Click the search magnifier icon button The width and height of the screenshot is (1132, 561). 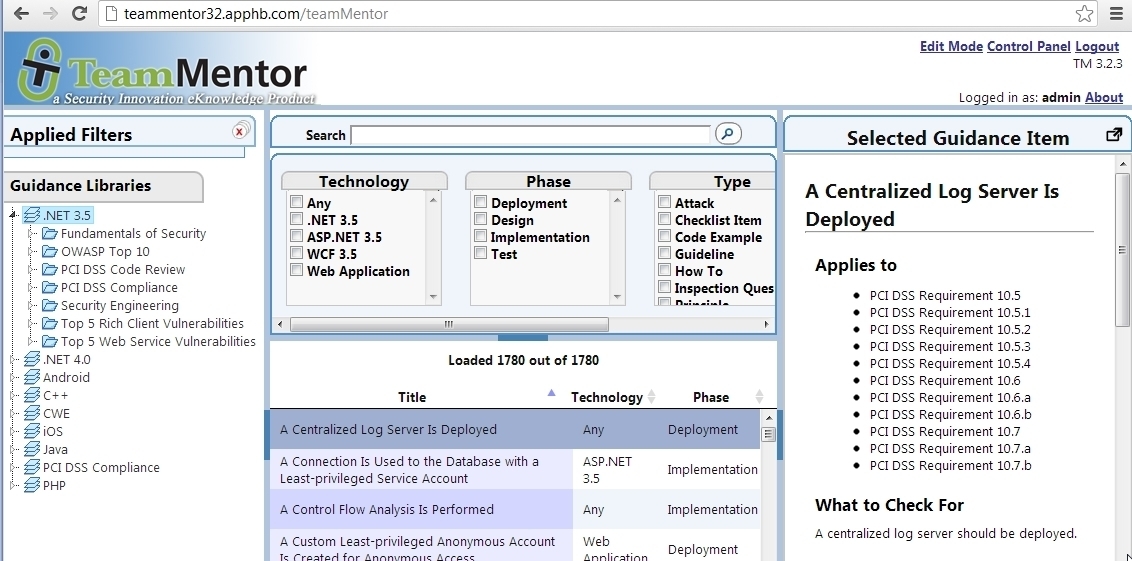coord(729,134)
